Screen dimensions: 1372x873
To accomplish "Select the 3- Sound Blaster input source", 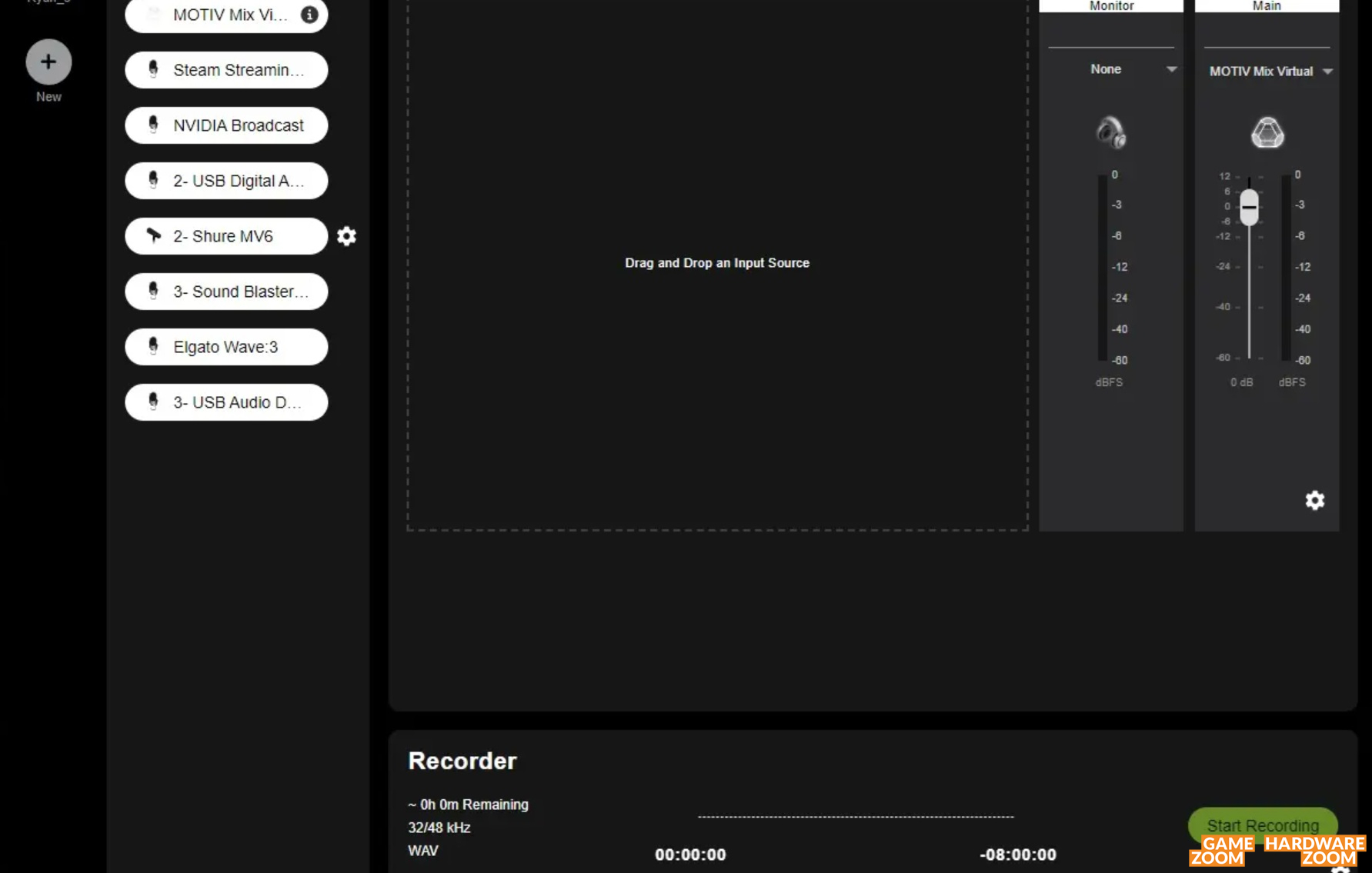I will coord(226,292).
